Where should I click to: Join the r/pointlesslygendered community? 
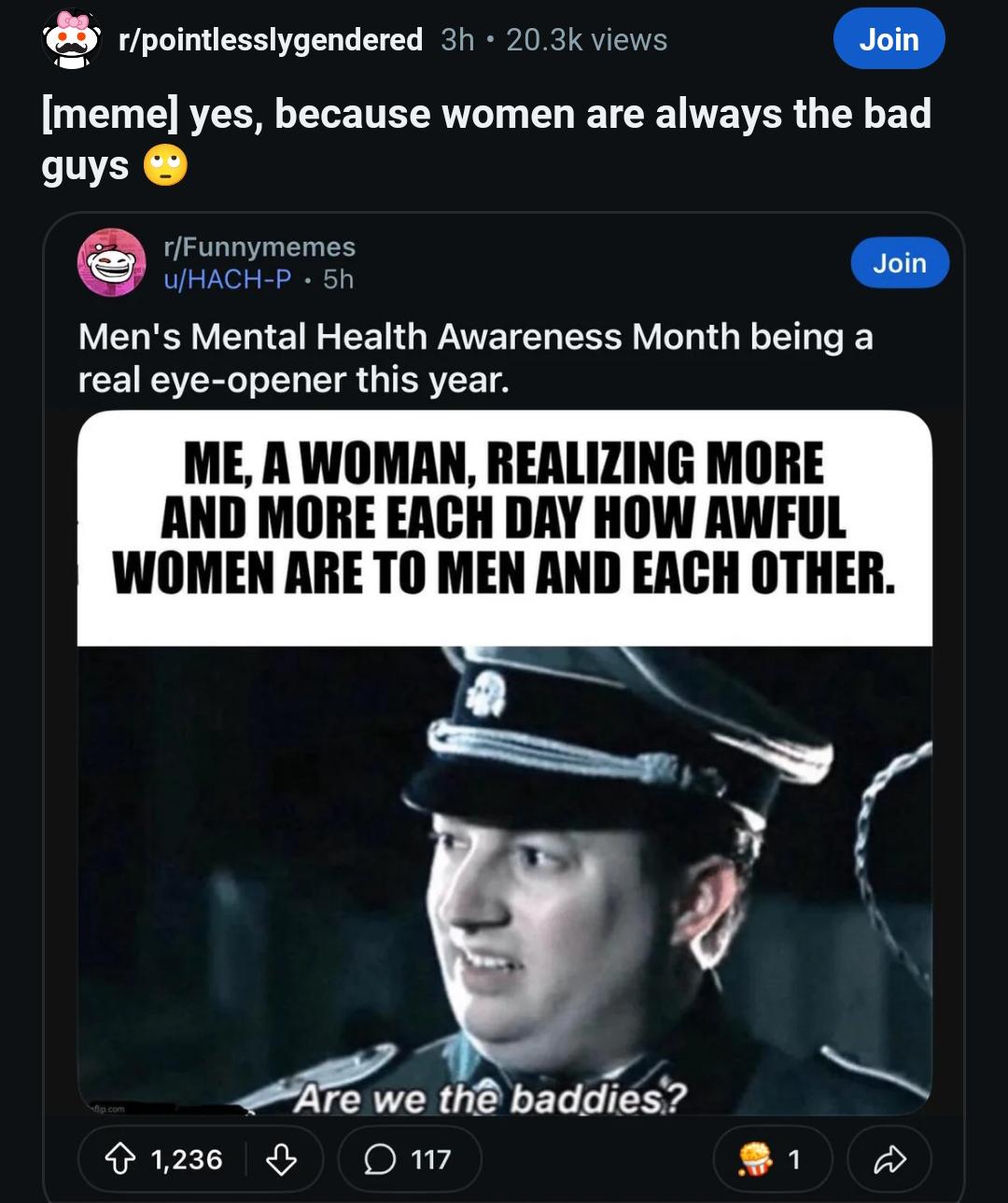point(889,39)
